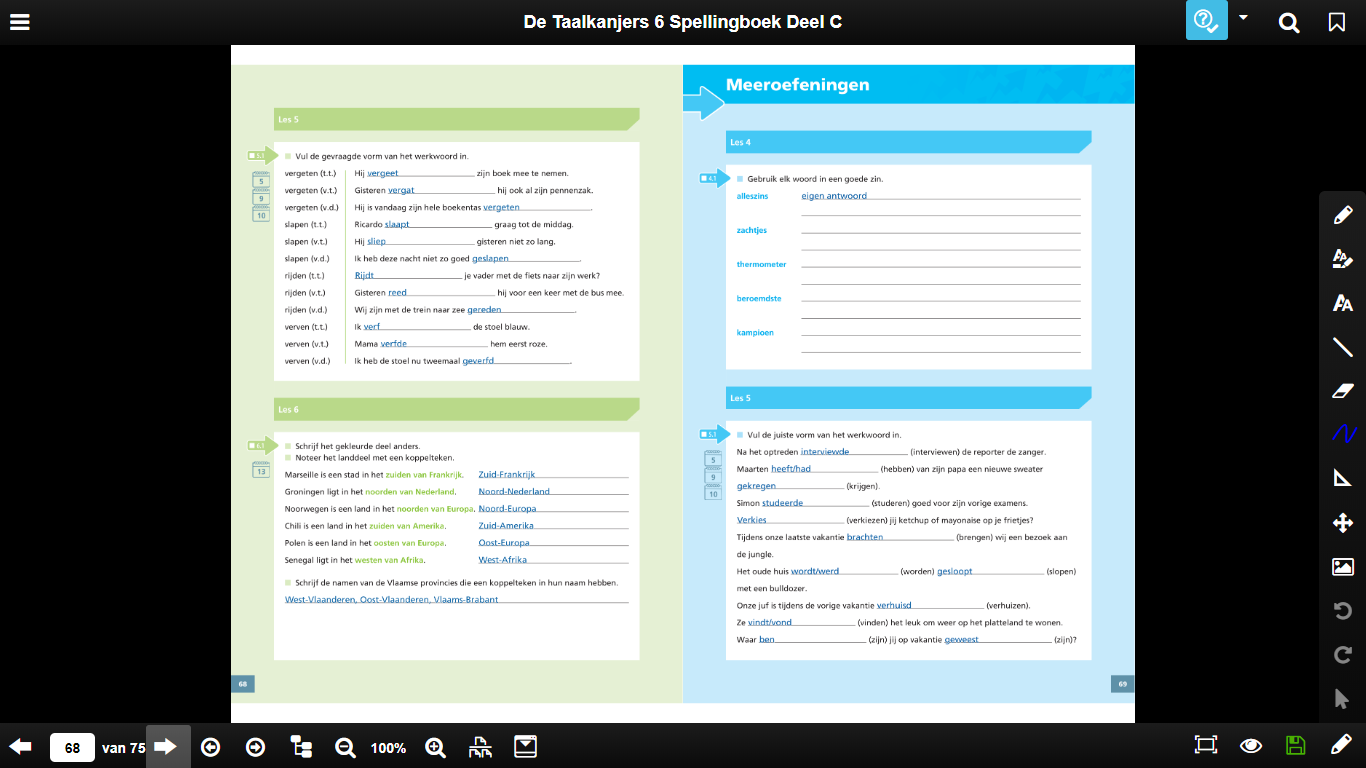Expand the dropdown arrow beside help button
The image size is (1366, 768).
point(1243,17)
